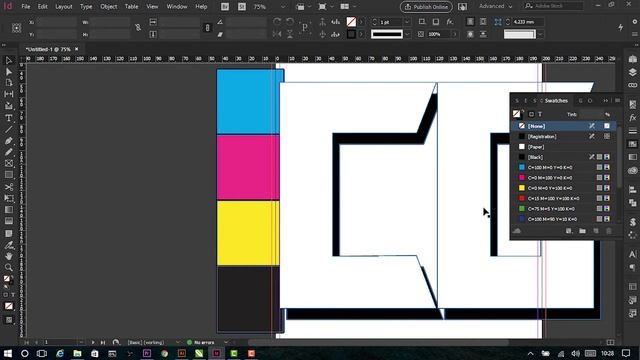Image resolution: width=640 pixels, height=360 pixels.
Task: Click the Publish Online button
Action: [427, 7]
